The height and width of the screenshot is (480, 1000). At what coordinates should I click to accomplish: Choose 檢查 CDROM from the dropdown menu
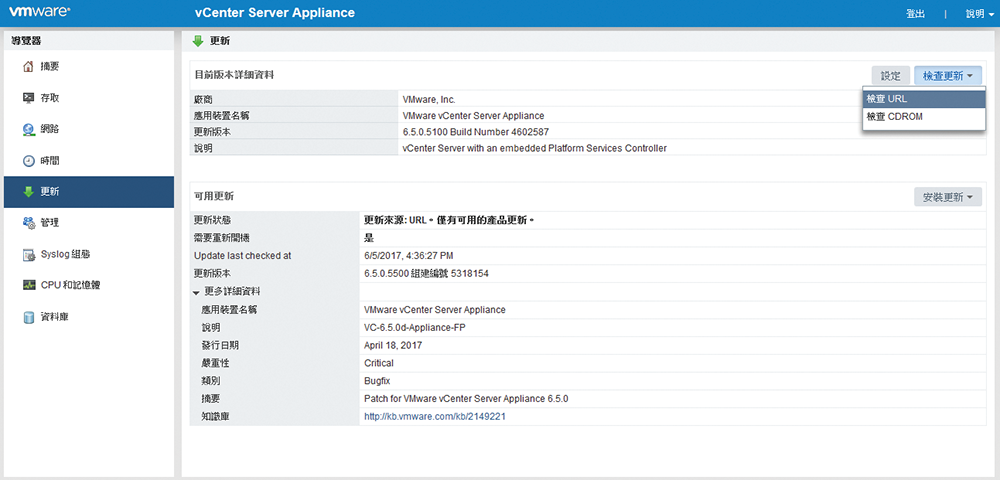[924, 117]
